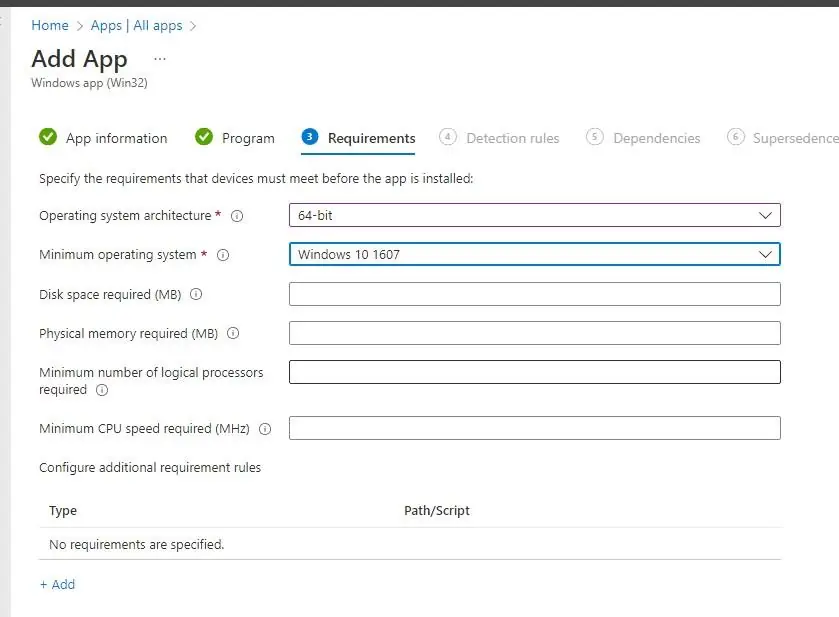Focus the logical processors required input field
This screenshot has width=839, height=617.
point(535,372)
